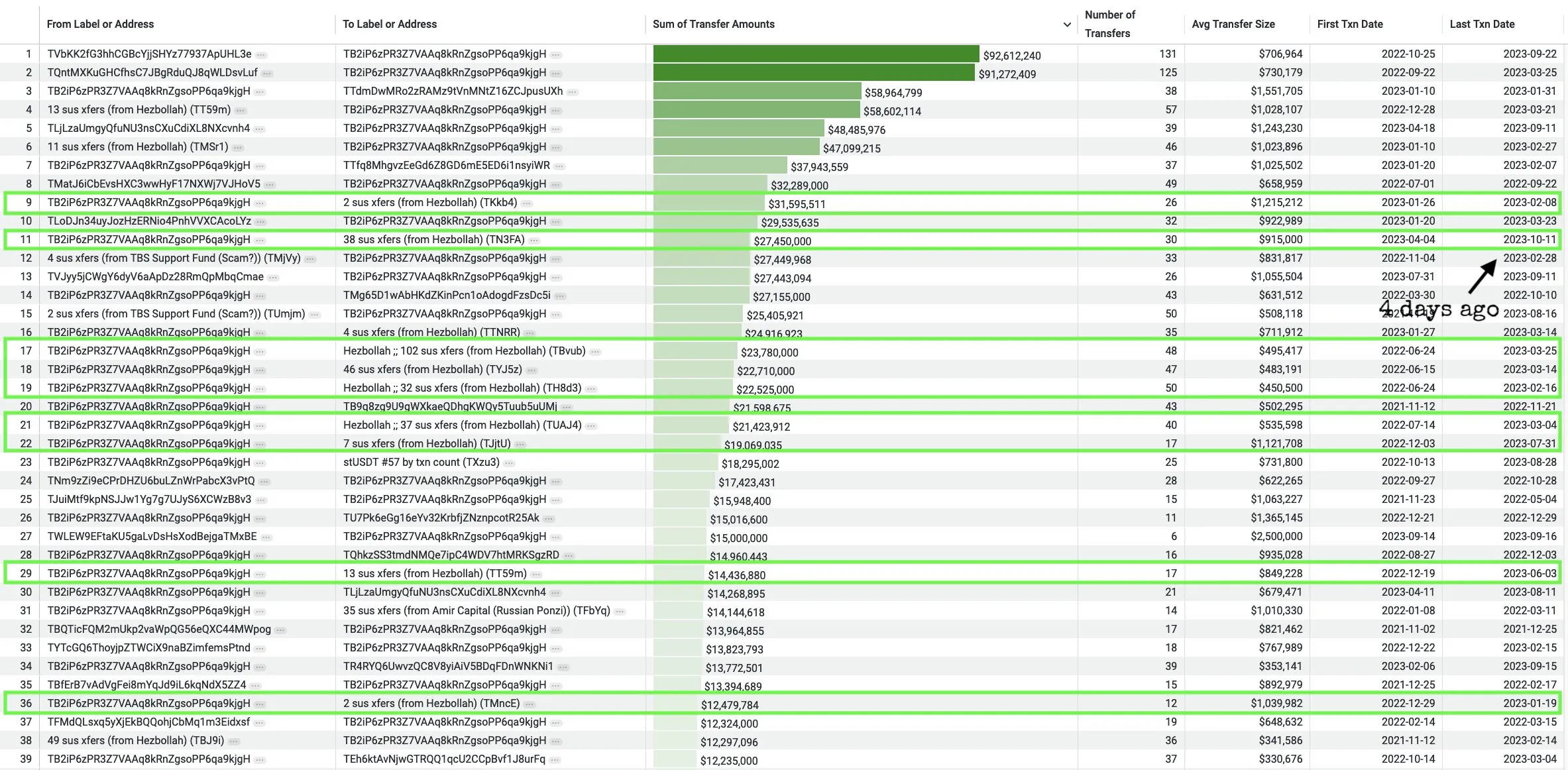Open ellipsis beside TYTcGQ6ThoyjpZTWCiX9naBZimfemsPtnd
The width and height of the screenshot is (1568, 770).
tap(260, 648)
